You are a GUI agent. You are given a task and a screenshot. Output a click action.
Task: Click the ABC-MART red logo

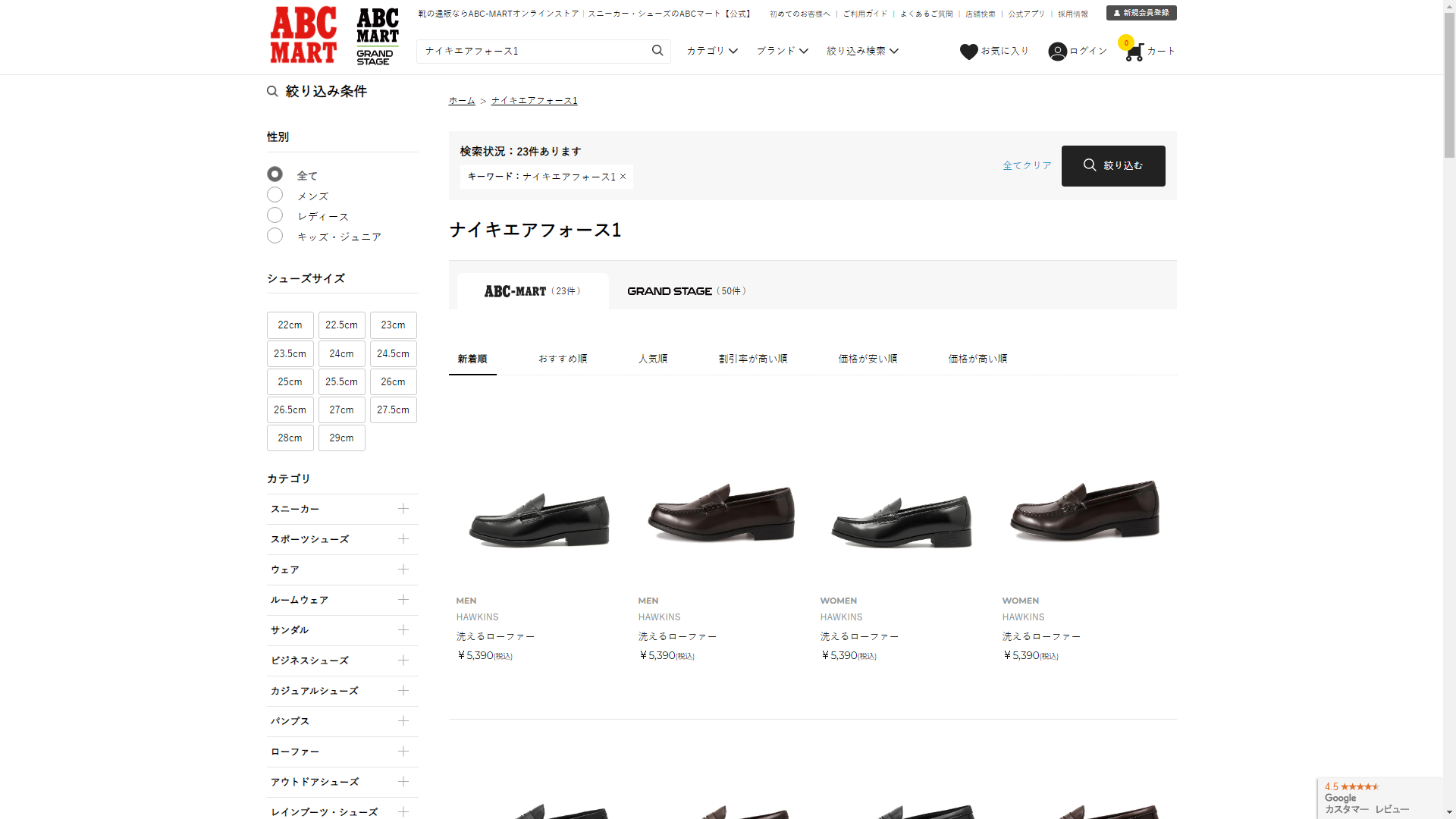pyautogui.click(x=303, y=36)
